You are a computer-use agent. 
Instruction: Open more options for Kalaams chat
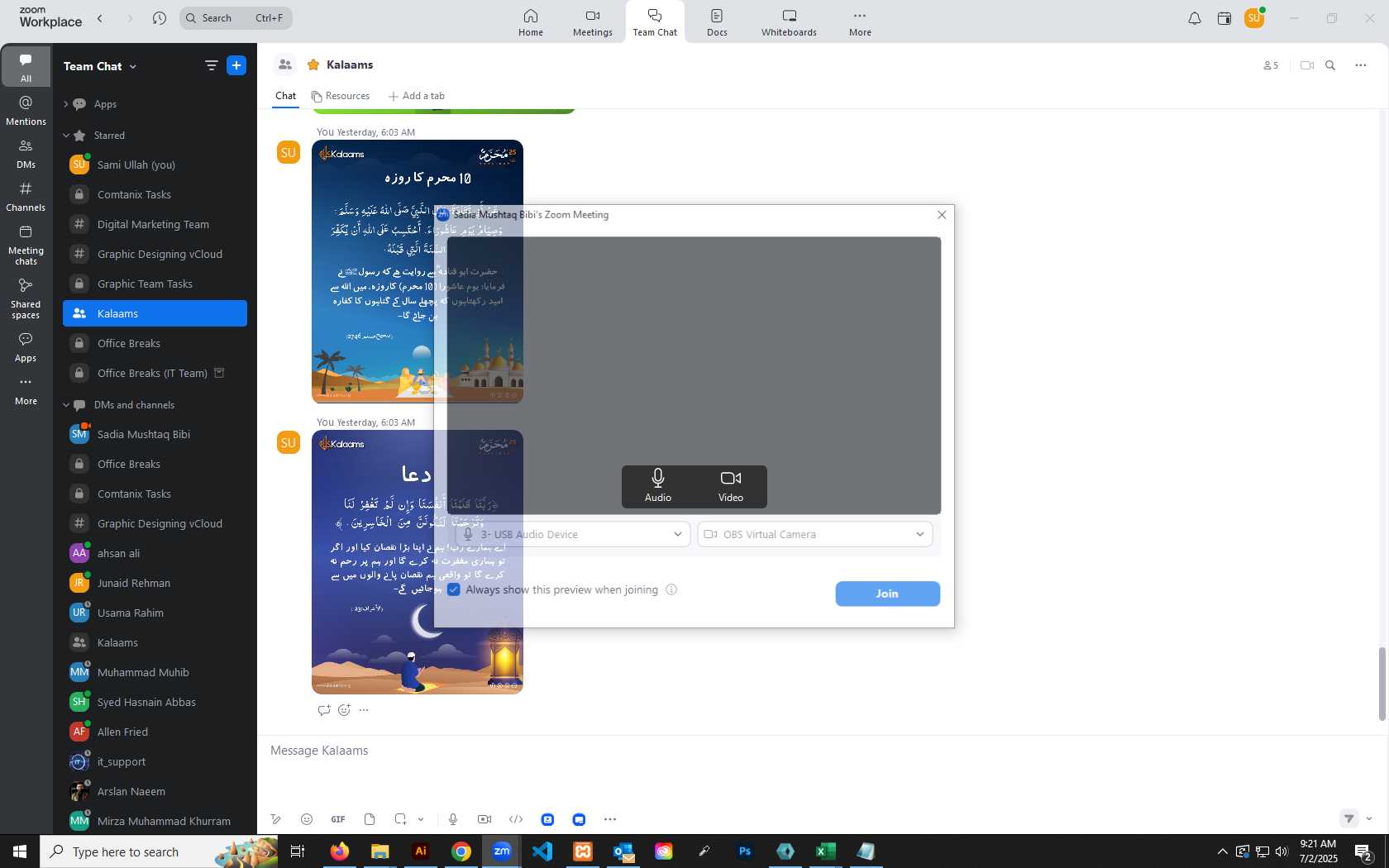1361,65
